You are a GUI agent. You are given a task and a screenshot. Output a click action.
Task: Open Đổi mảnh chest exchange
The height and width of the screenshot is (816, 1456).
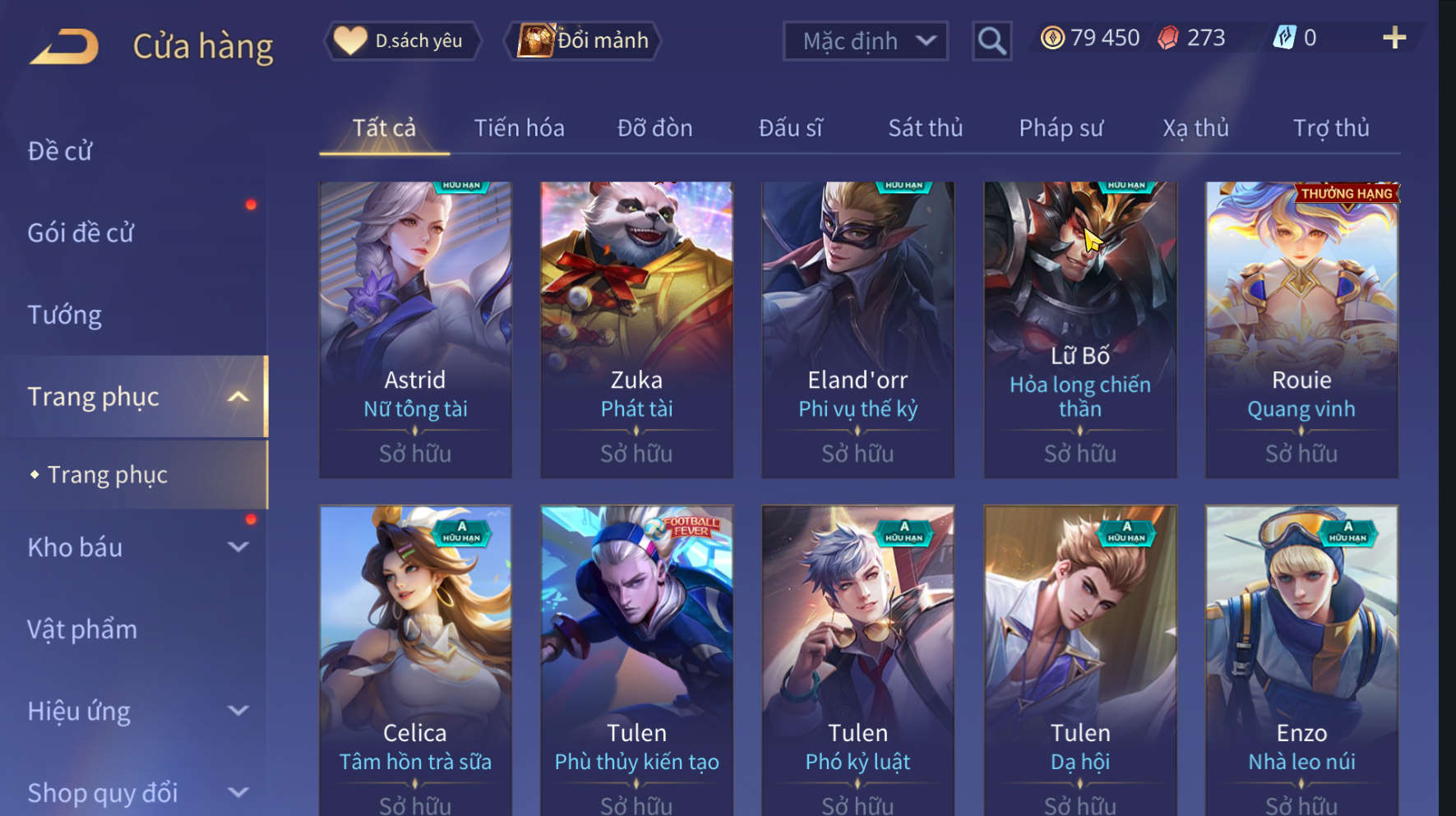[582, 40]
